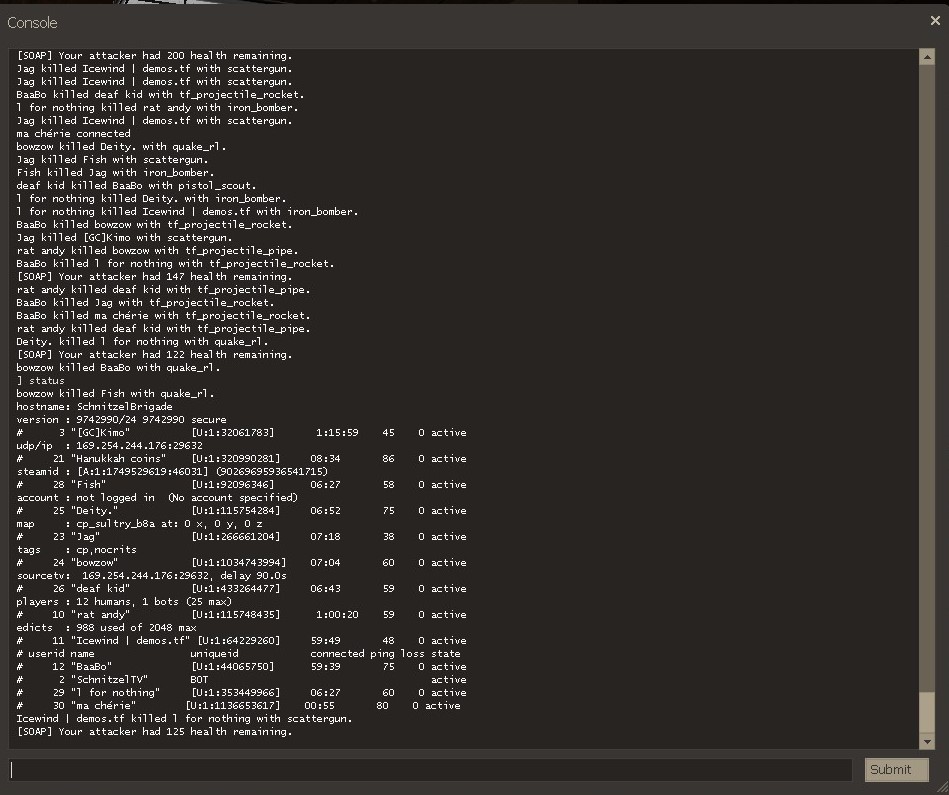Screen dimensions: 949x795
Task: Focus the console command input field
Action: (x=430, y=769)
